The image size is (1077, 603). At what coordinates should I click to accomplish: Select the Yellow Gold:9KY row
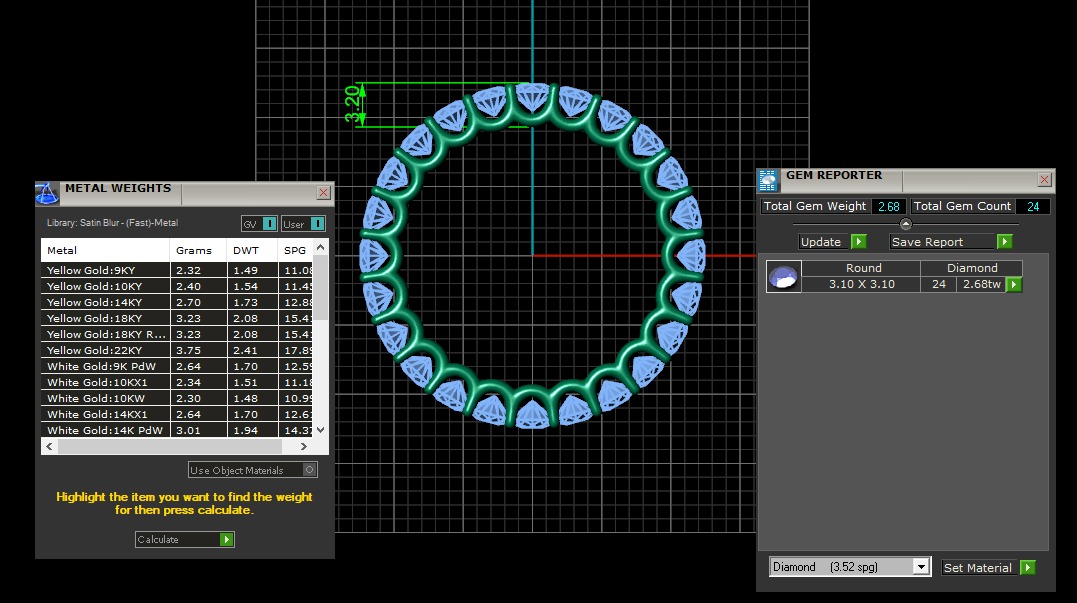[177, 271]
